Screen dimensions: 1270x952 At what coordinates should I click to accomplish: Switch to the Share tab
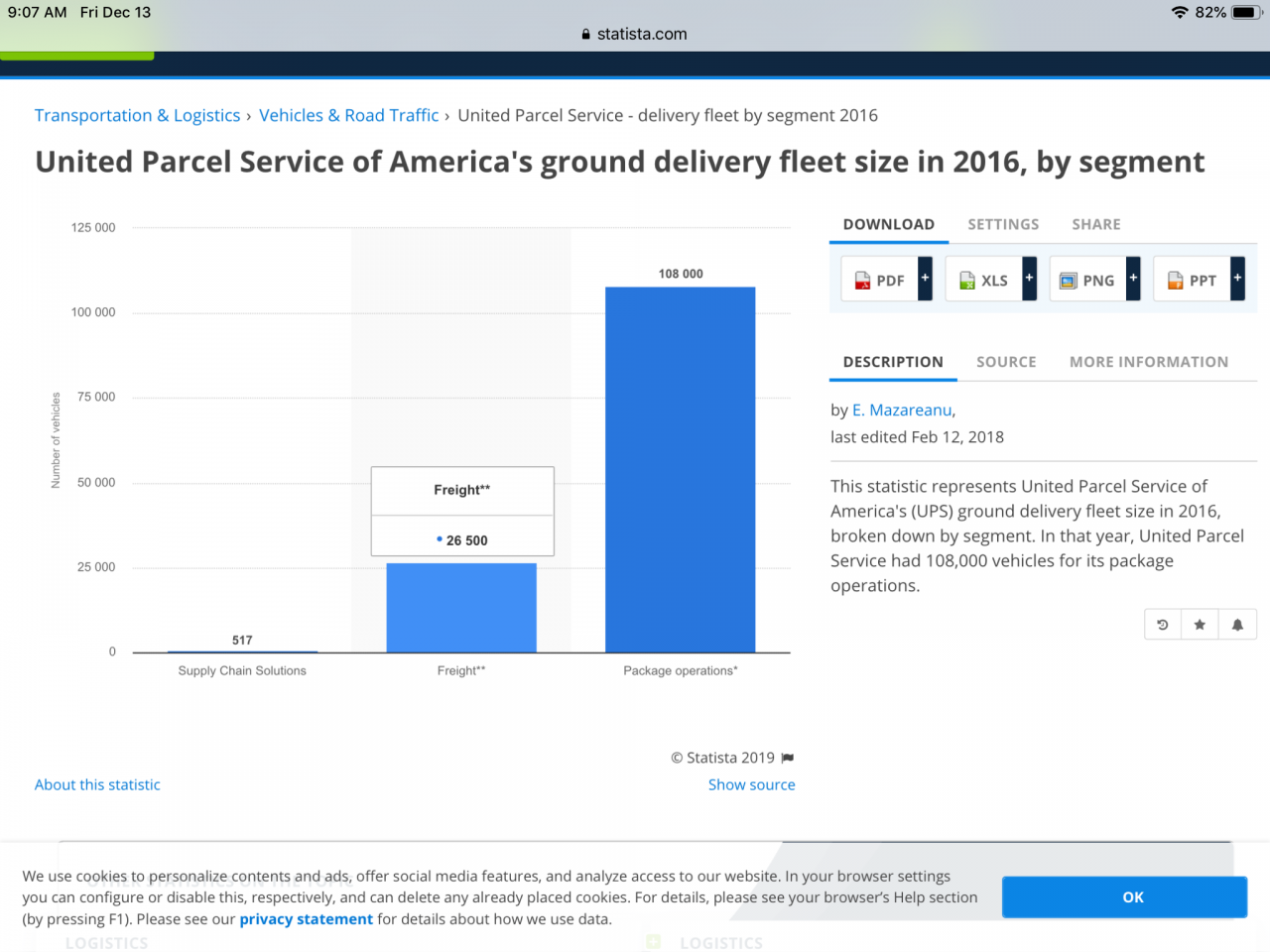tap(1096, 224)
